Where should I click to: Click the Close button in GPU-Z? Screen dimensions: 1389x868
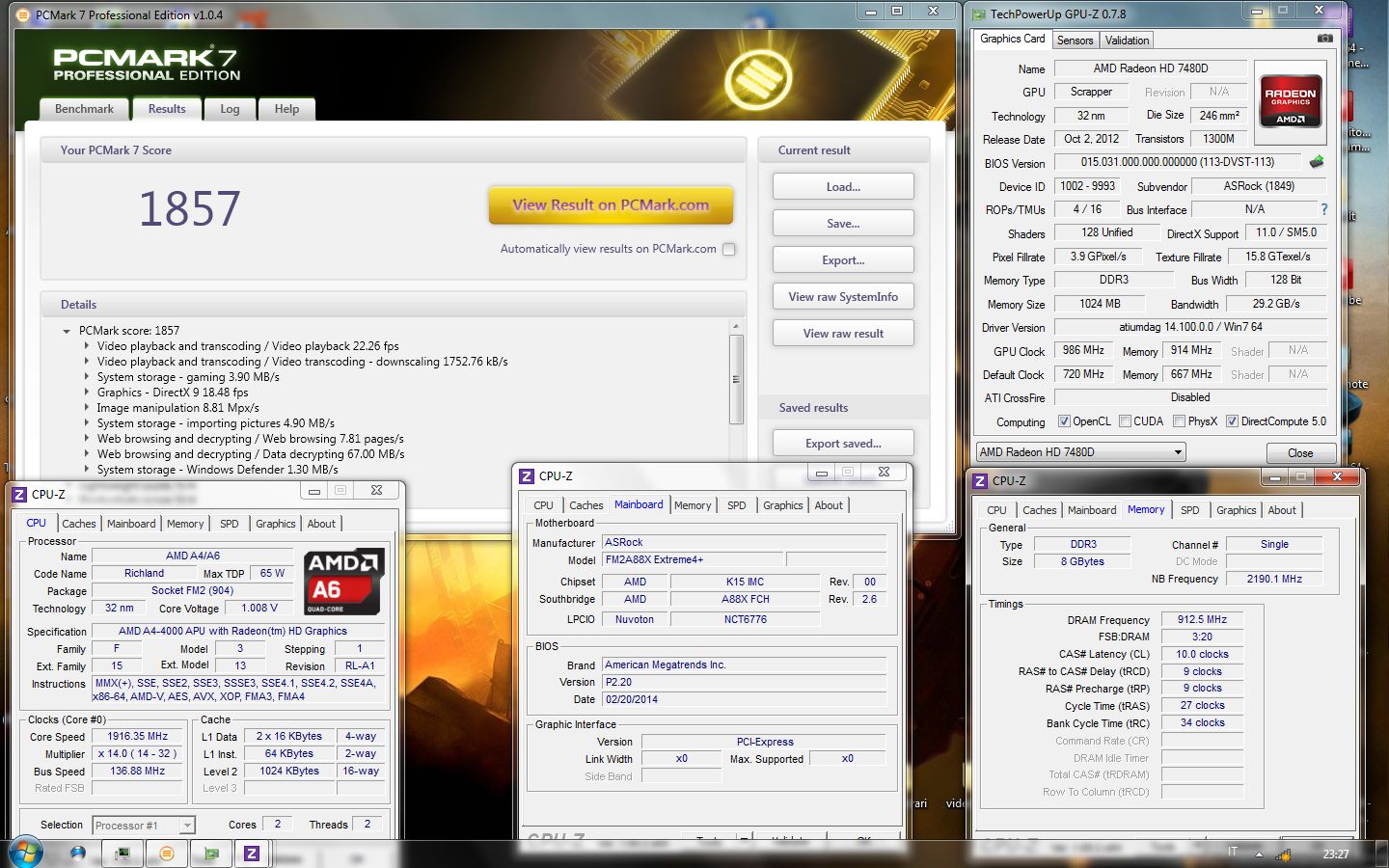click(x=1299, y=453)
